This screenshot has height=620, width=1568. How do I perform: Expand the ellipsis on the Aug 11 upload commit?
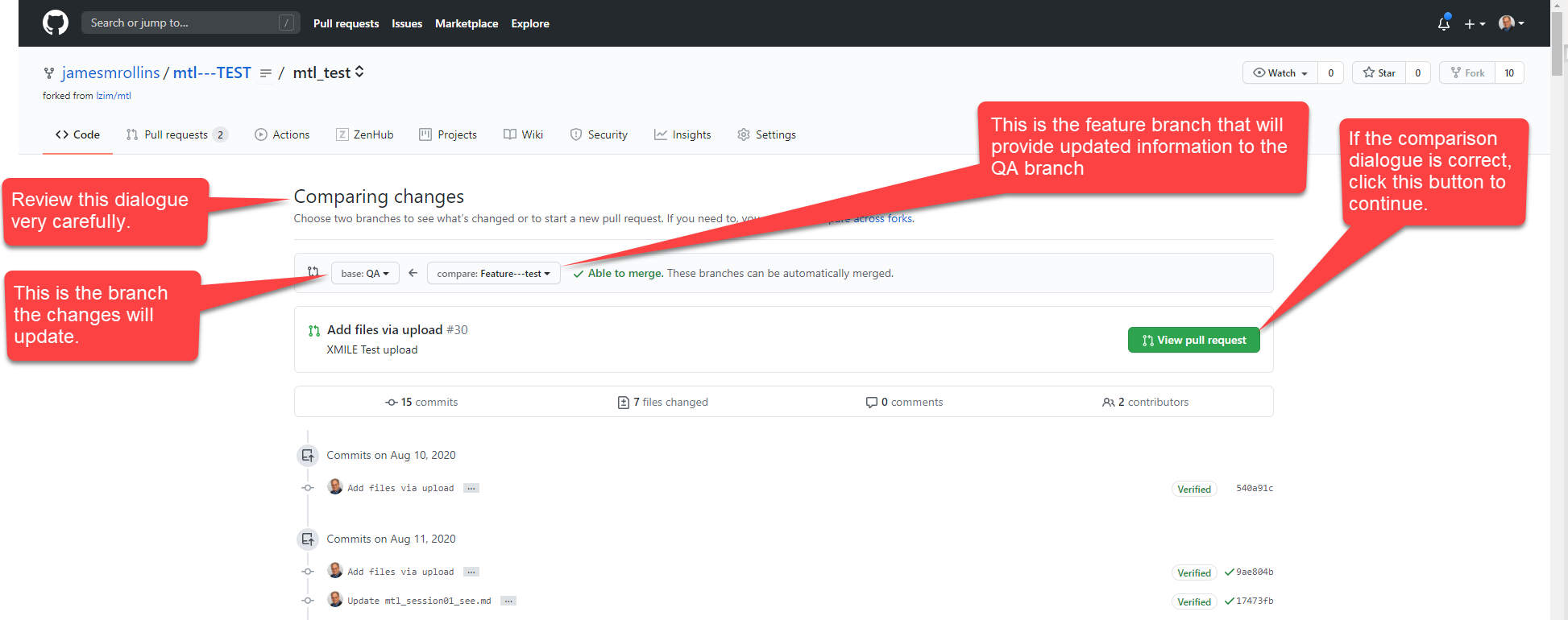tap(471, 572)
